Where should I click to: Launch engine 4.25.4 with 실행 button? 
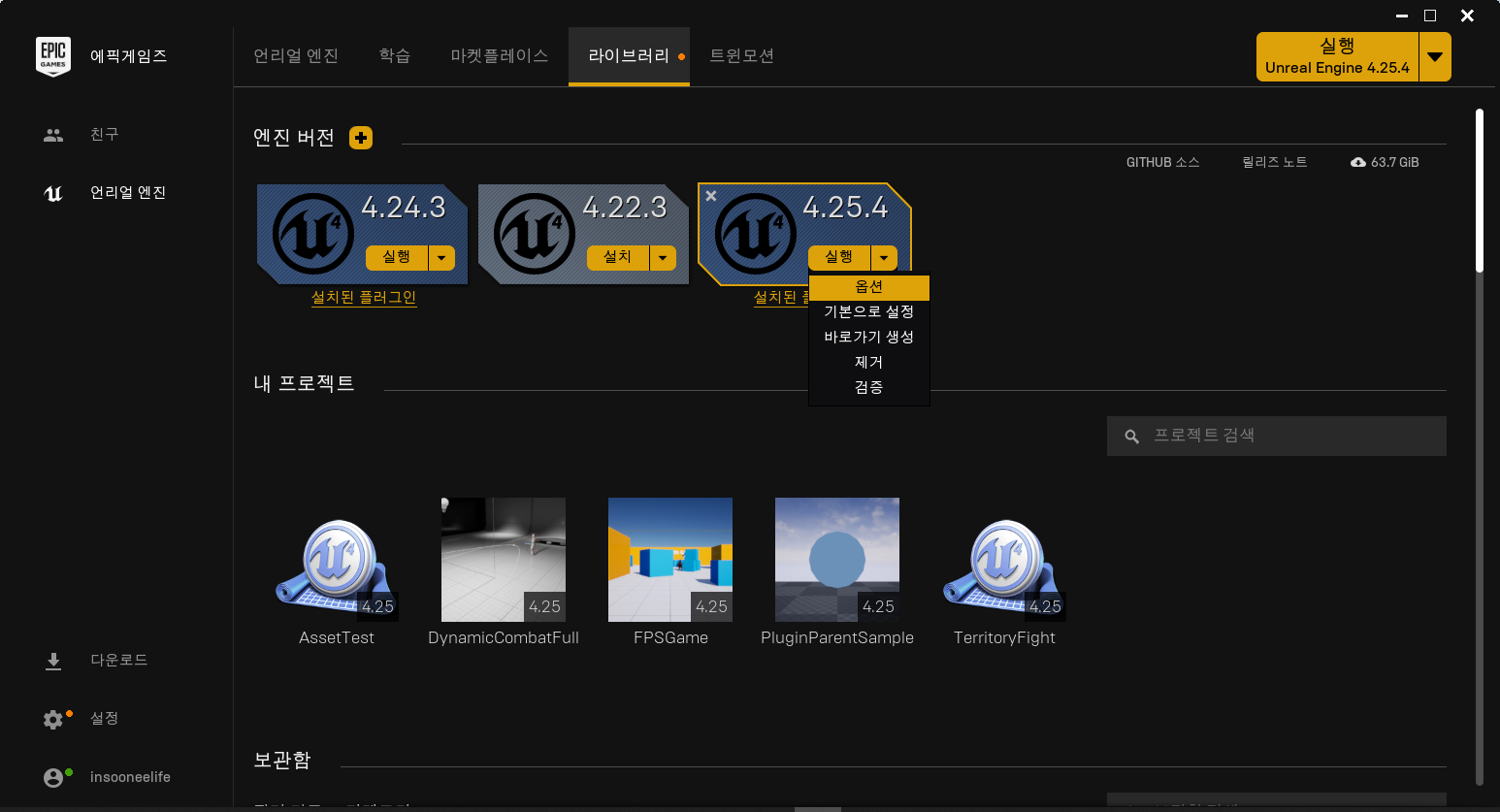coord(839,257)
